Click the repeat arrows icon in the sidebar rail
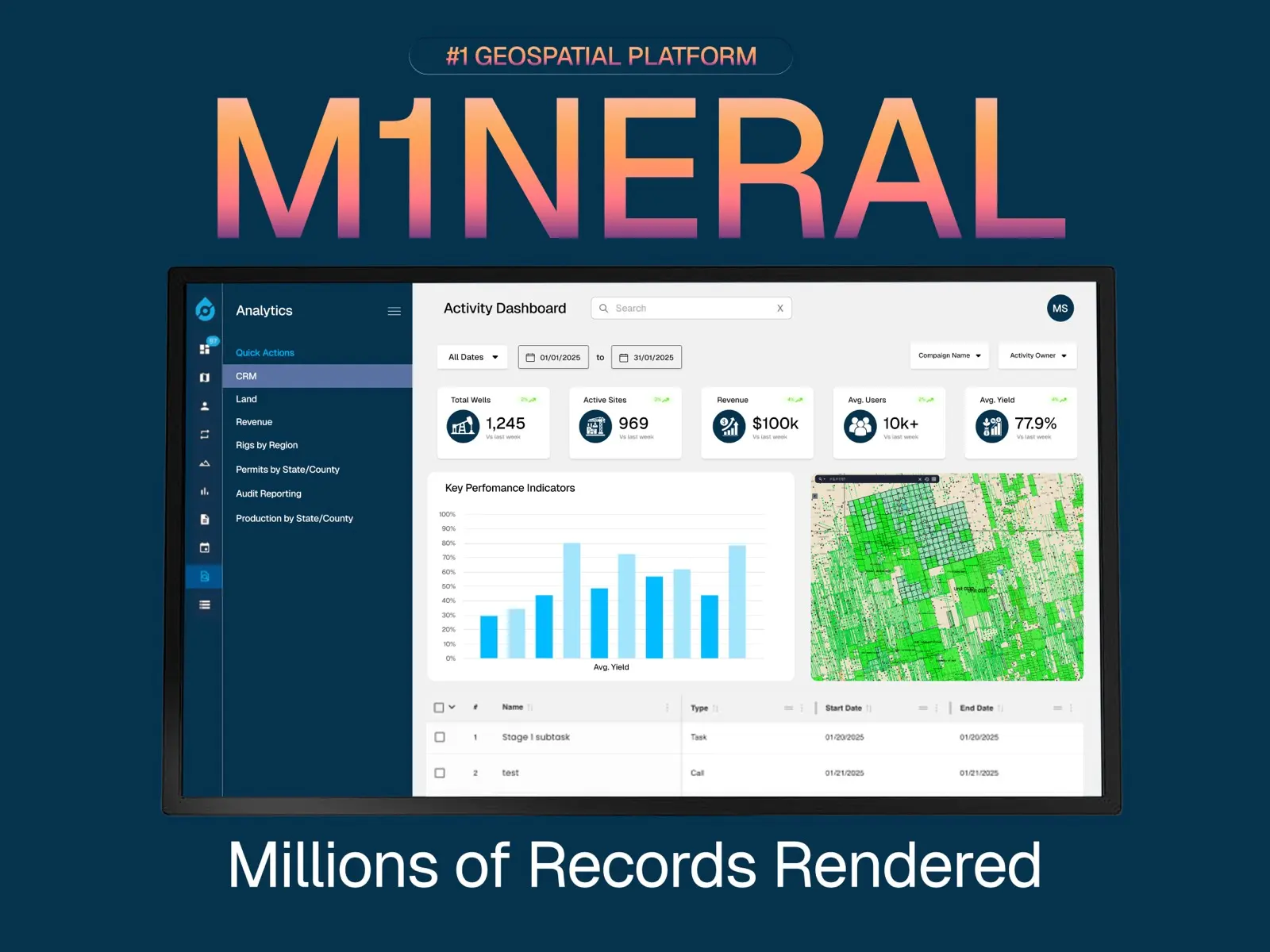The height and width of the screenshot is (952, 1270). [x=205, y=435]
